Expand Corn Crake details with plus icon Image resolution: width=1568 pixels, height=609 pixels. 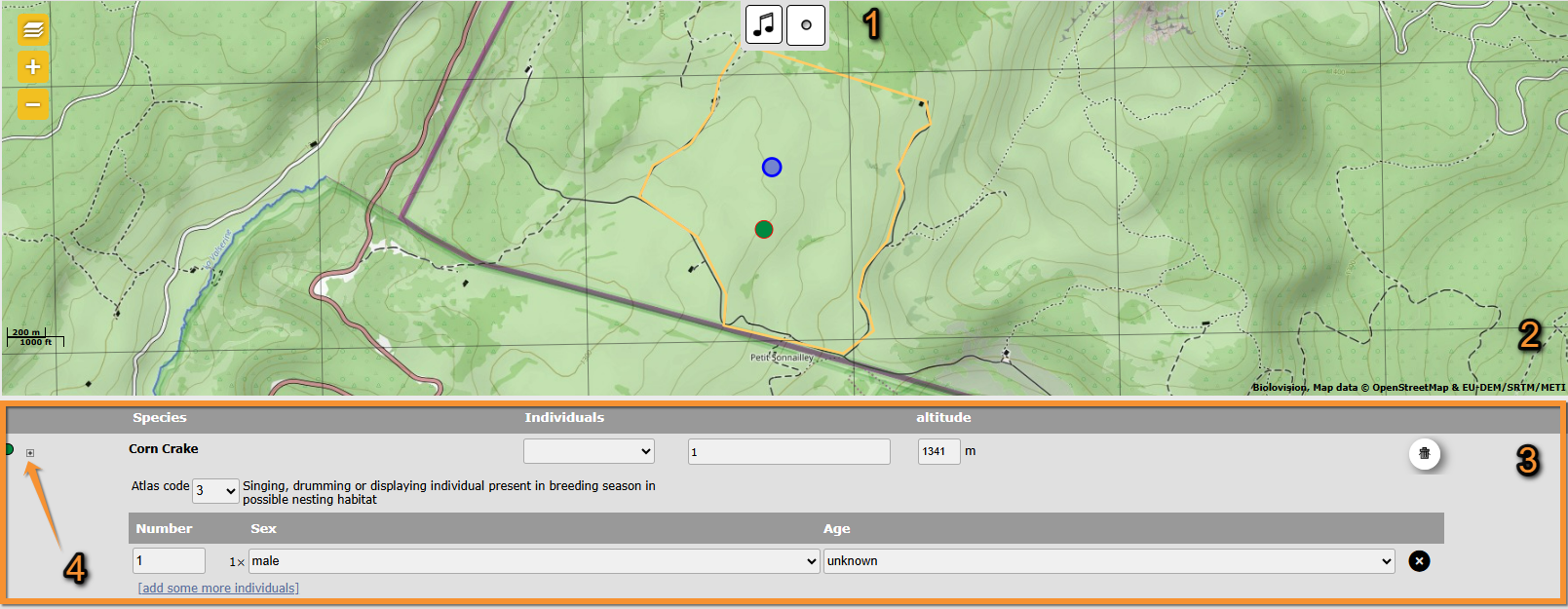point(30,453)
